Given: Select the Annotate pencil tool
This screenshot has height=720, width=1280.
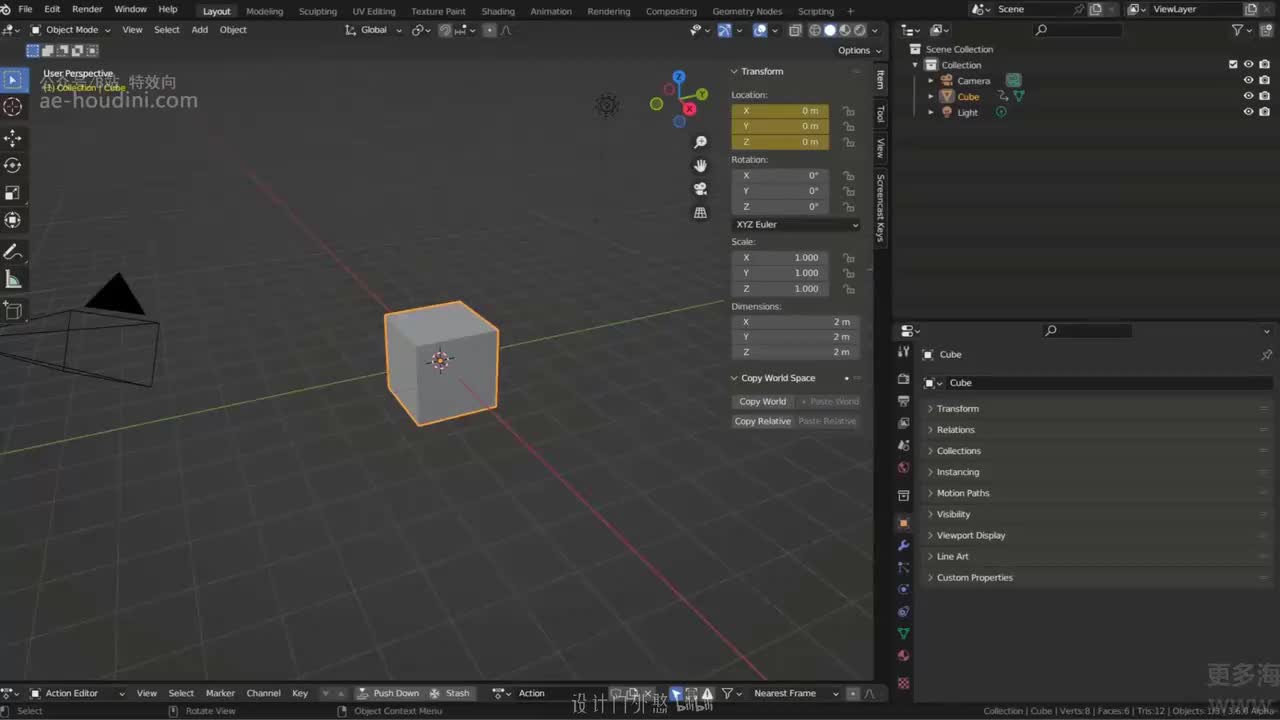Looking at the screenshot, I should 14,252.
